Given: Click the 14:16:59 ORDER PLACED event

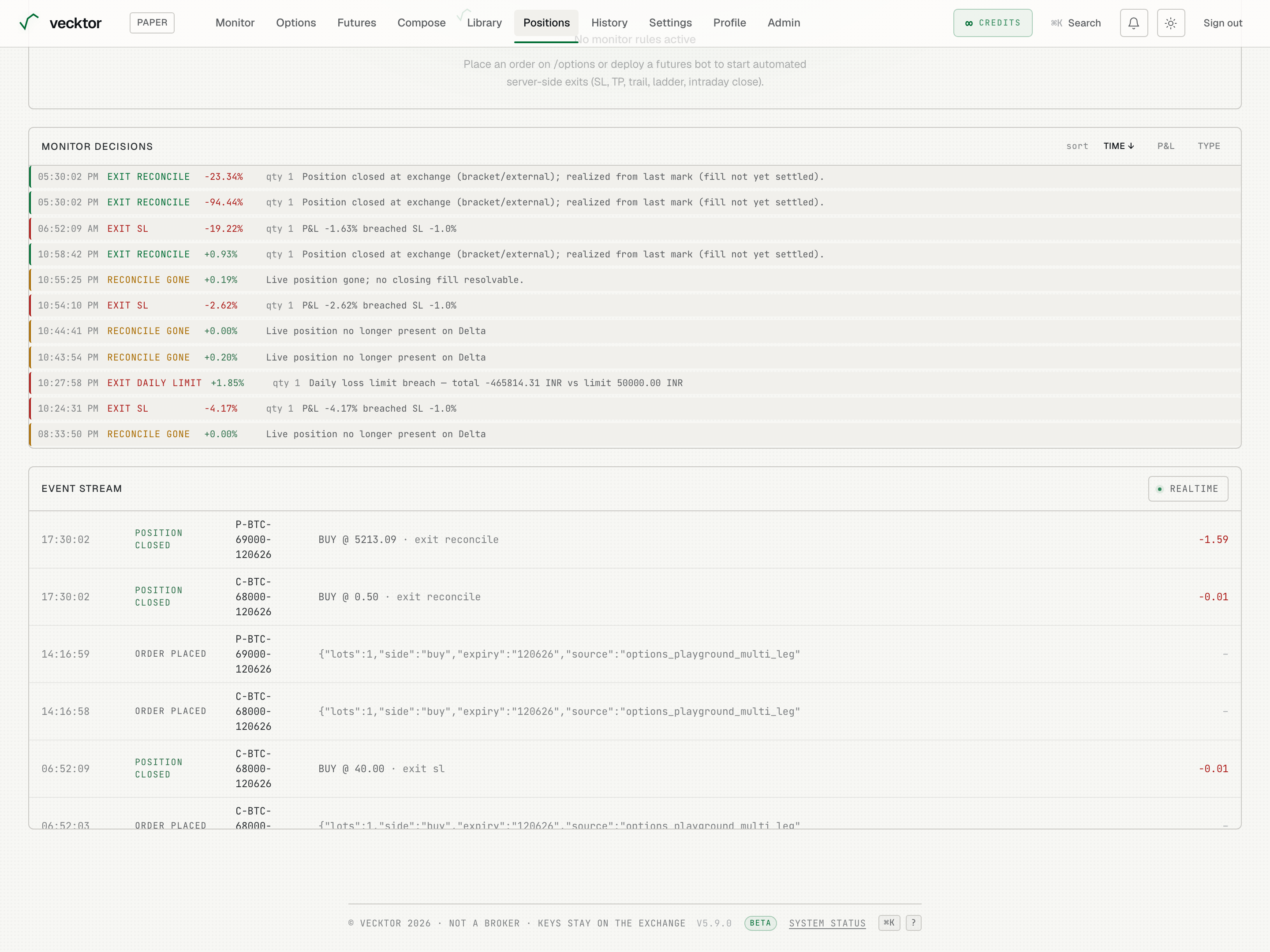Looking at the screenshot, I should (x=635, y=654).
